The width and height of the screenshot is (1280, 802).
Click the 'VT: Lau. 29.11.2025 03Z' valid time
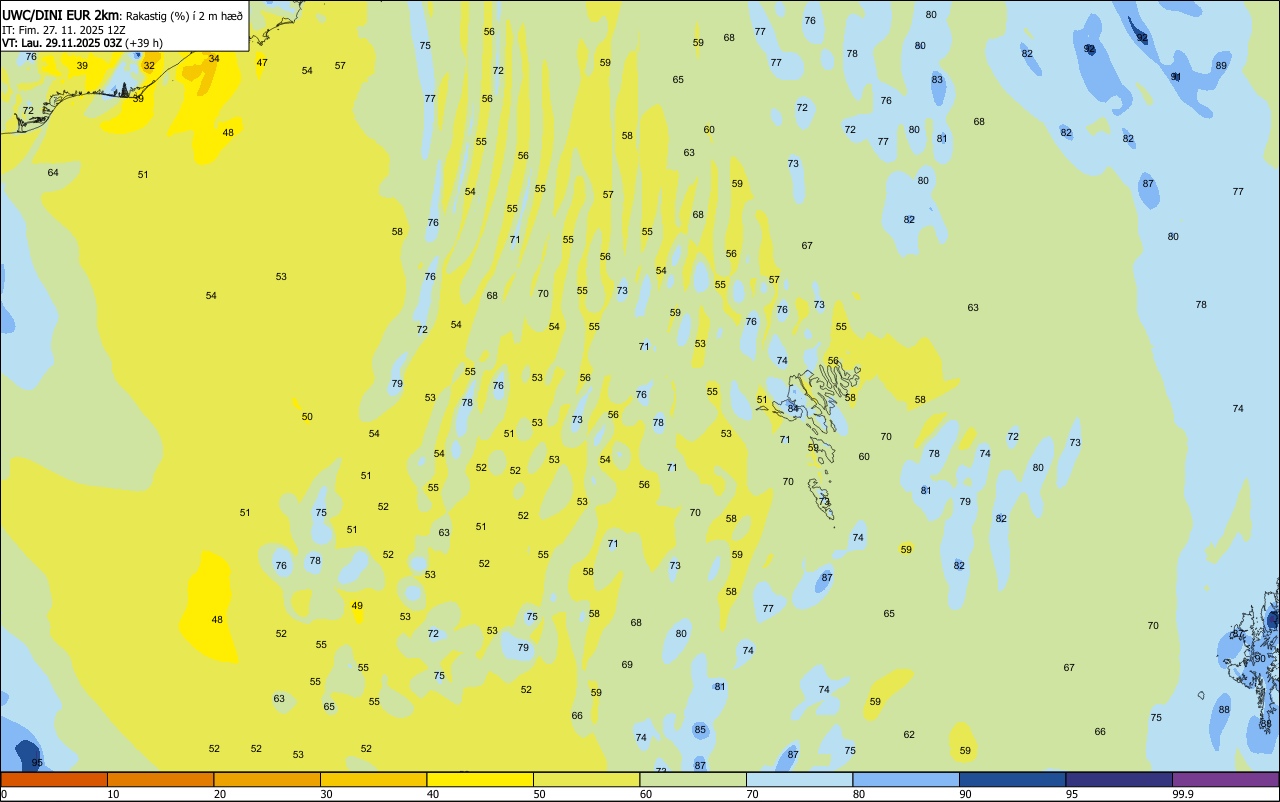(x=61, y=43)
